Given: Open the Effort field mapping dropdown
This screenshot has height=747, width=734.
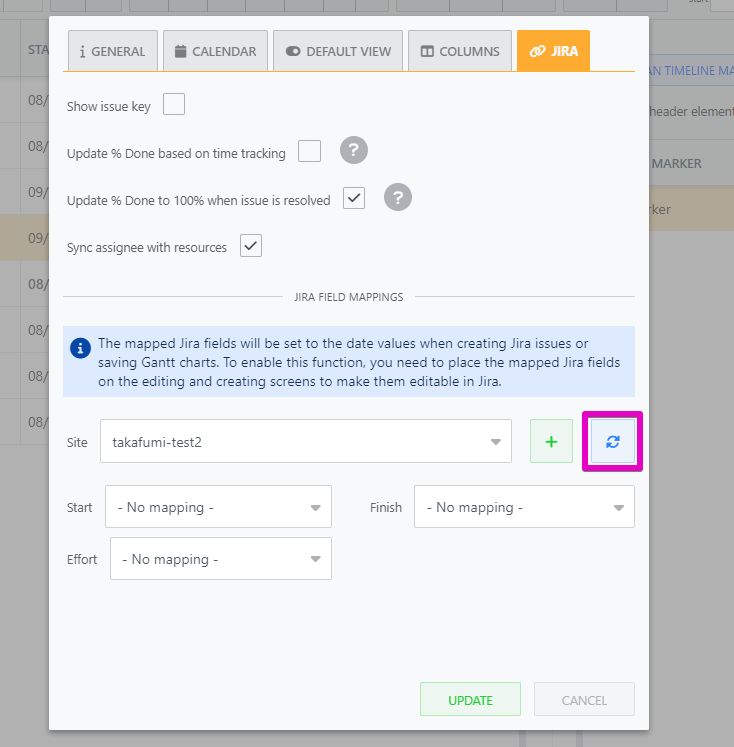Looking at the screenshot, I should (x=220, y=559).
